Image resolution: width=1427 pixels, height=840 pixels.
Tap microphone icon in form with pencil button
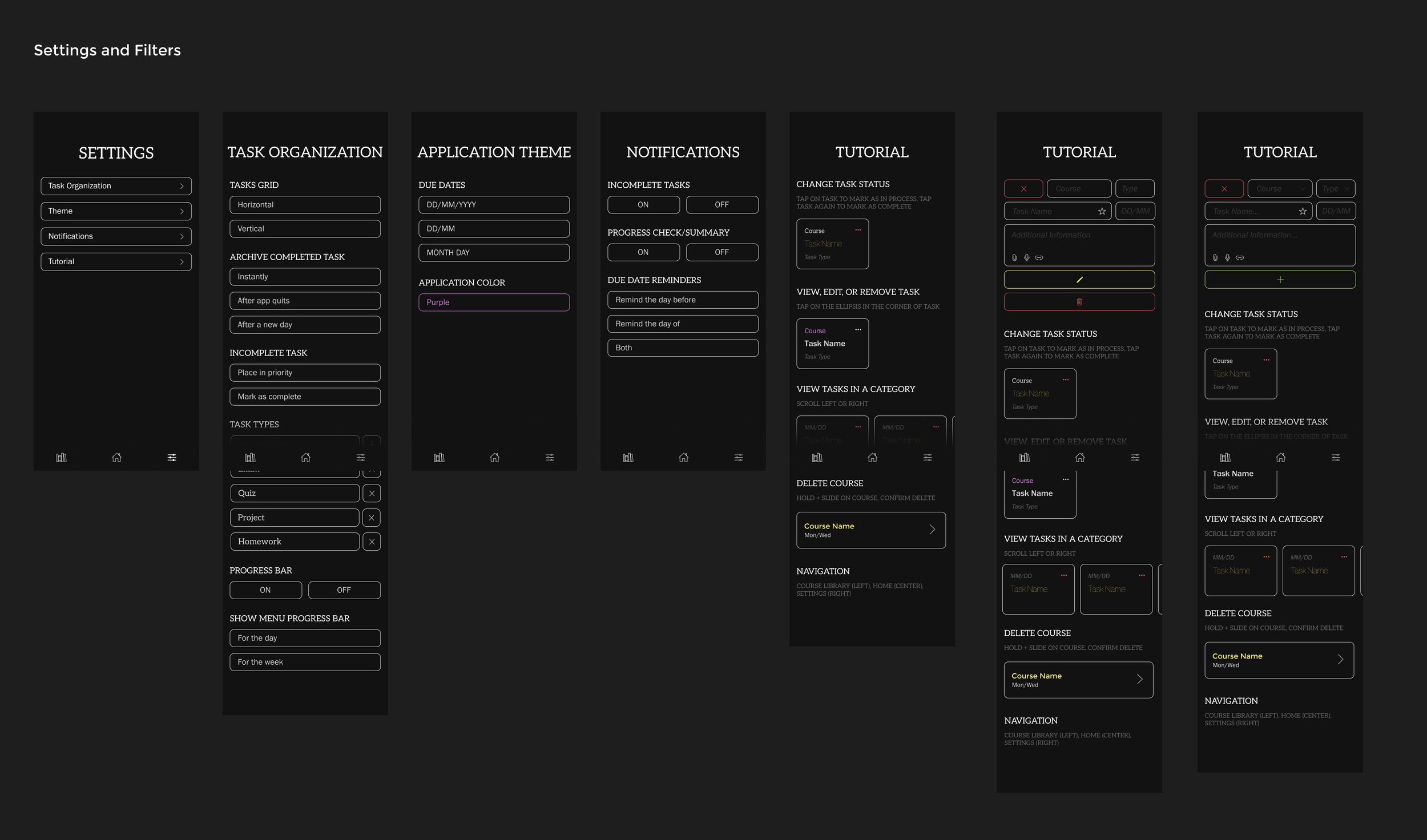click(1026, 257)
